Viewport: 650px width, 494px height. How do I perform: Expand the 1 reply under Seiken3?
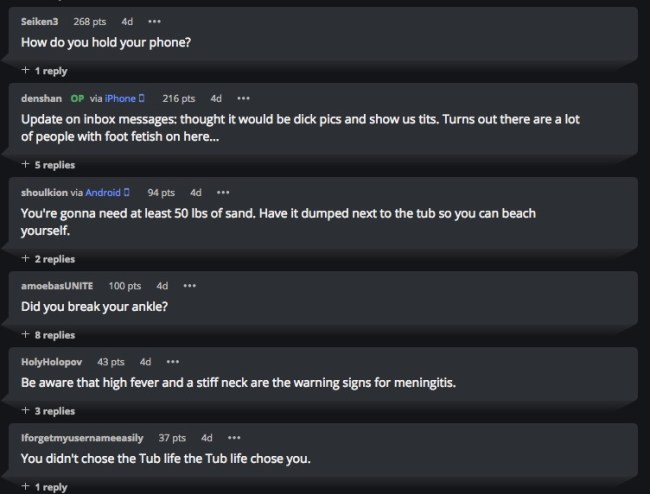44,71
